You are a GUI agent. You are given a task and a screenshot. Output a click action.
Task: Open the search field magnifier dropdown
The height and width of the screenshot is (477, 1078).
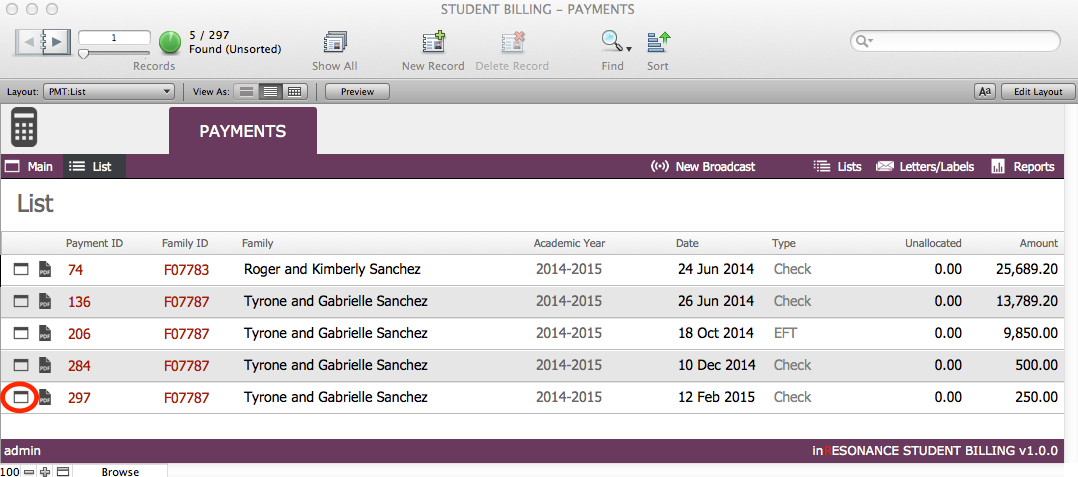[864, 41]
